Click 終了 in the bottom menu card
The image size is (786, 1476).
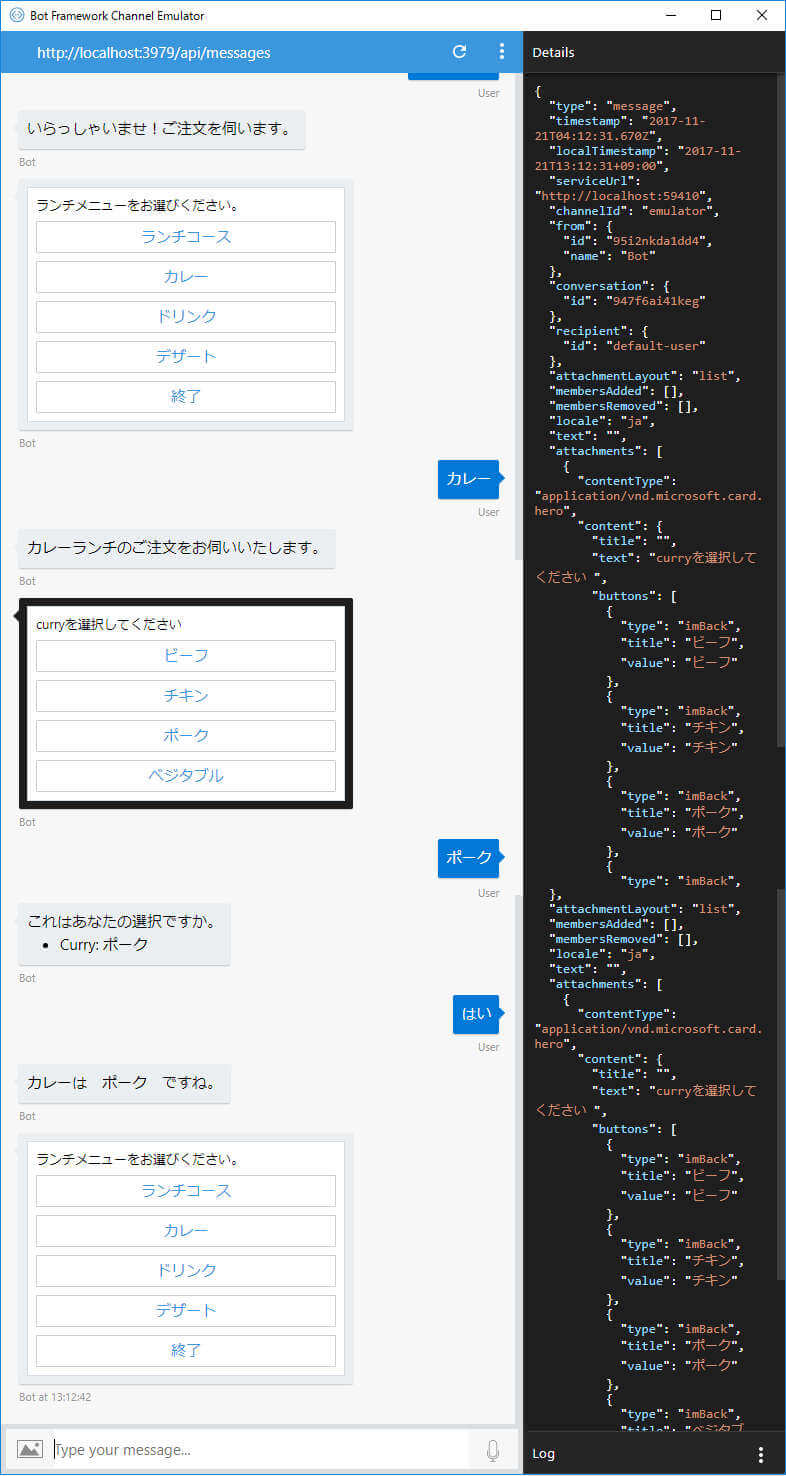point(186,1351)
